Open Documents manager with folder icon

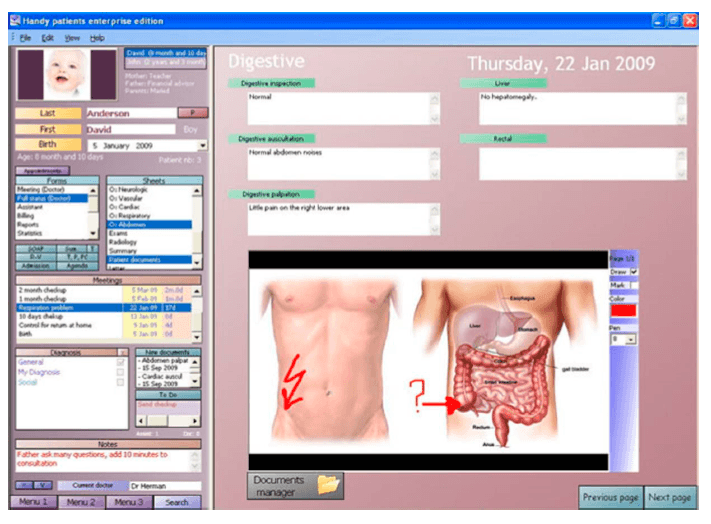pyautogui.click(x=295, y=485)
